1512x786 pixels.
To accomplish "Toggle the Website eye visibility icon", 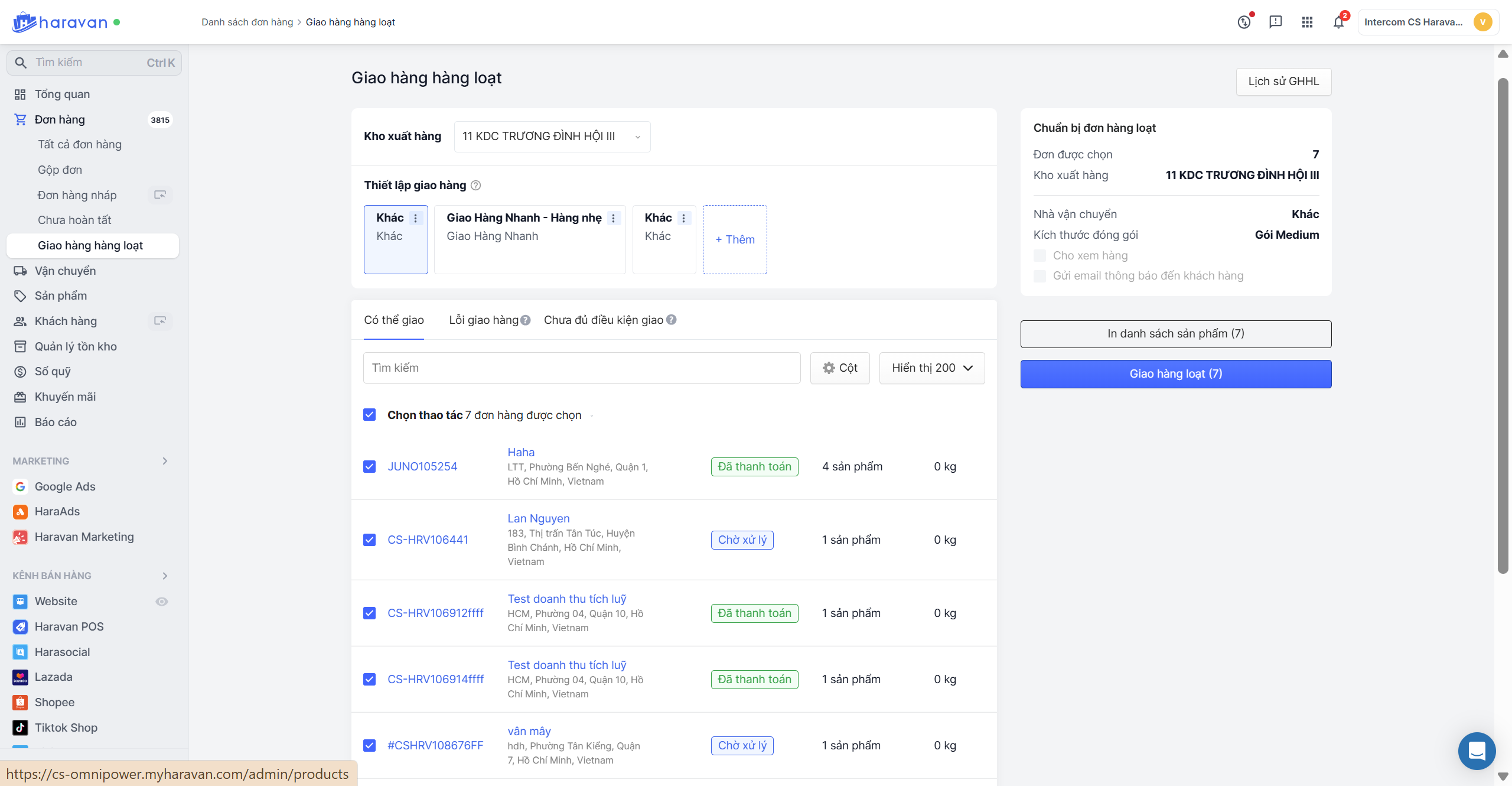I will coord(162,602).
